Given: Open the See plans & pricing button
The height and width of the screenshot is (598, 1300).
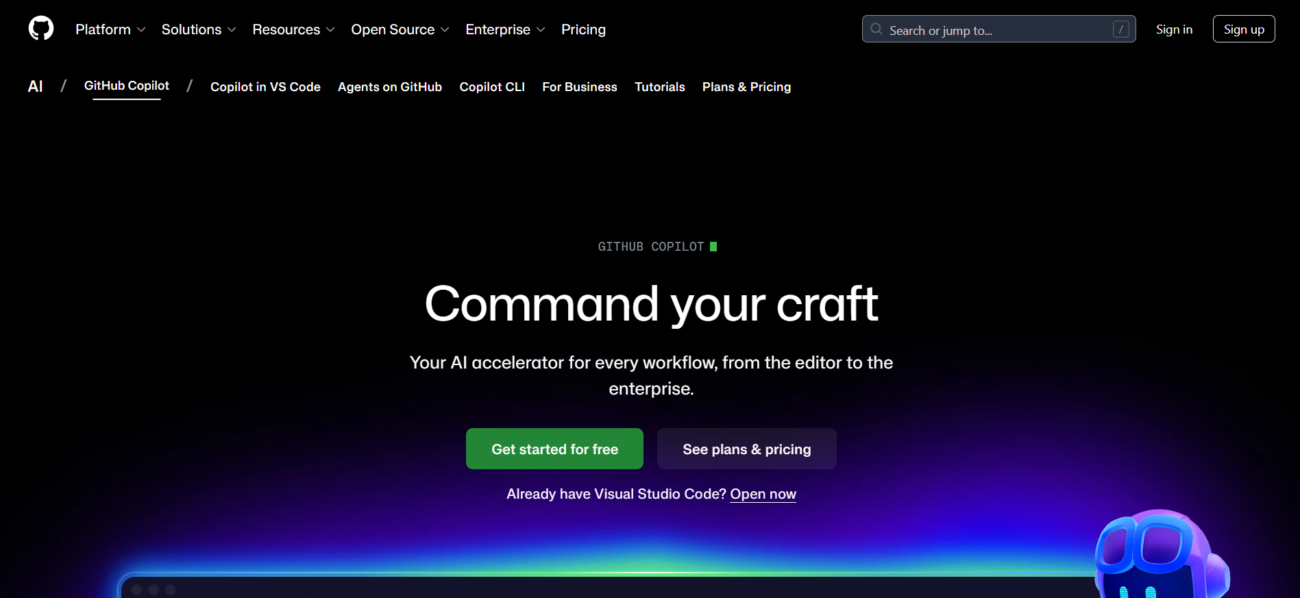Looking at the screenshot, I should [x=746, y=449].
